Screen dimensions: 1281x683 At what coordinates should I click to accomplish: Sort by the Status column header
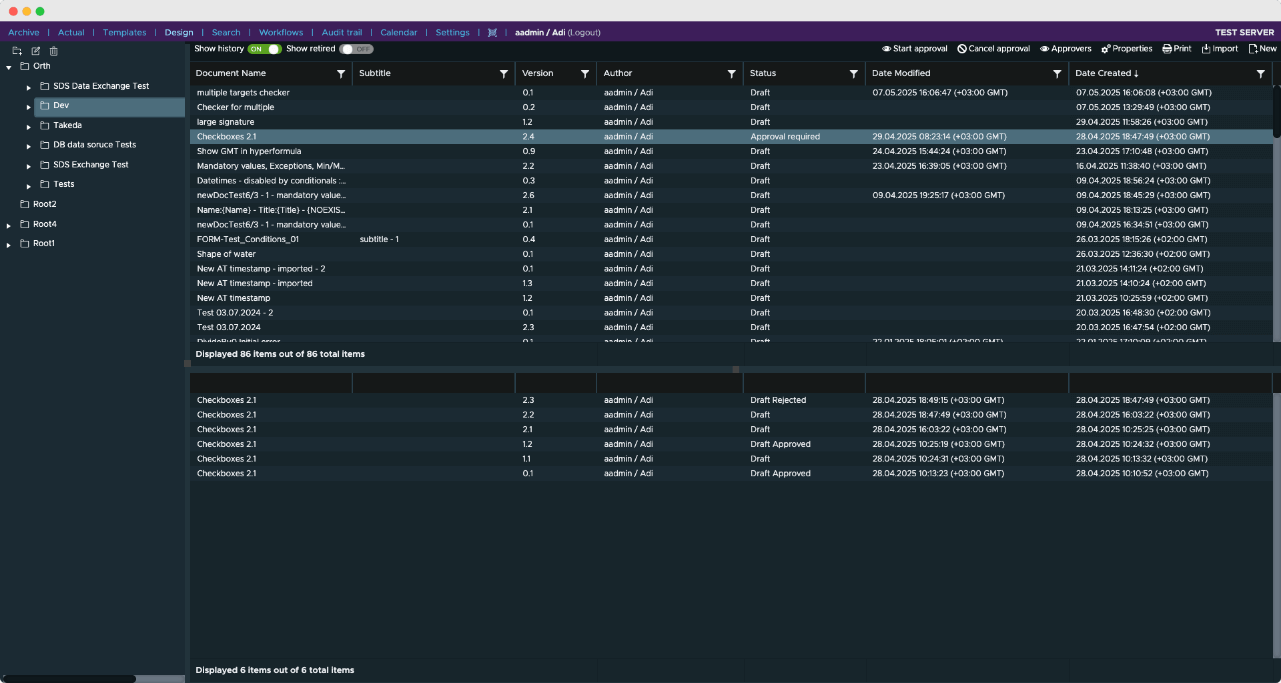(x=763, y=73)
